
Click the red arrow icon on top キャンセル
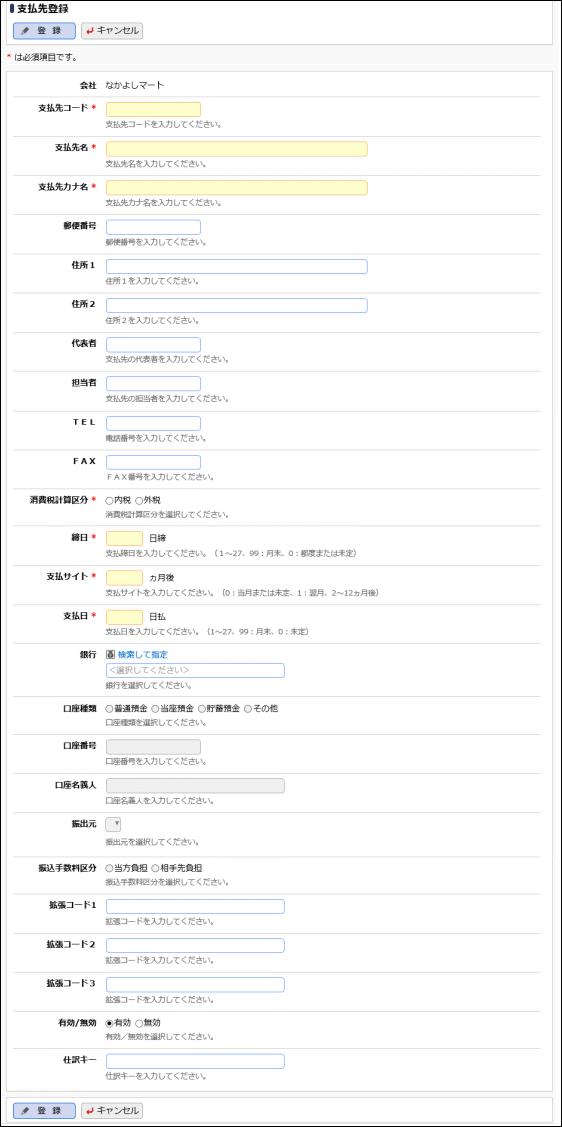tap(90, 31)
